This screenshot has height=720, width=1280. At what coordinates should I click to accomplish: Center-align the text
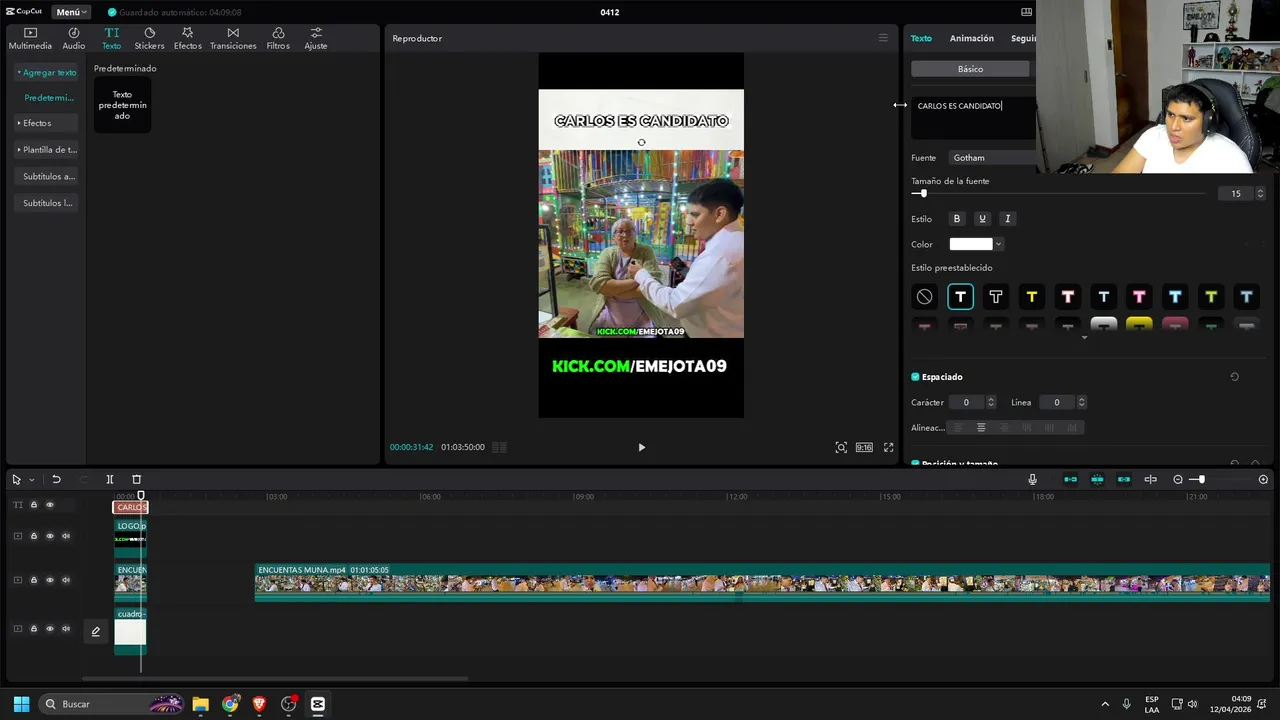981,428
